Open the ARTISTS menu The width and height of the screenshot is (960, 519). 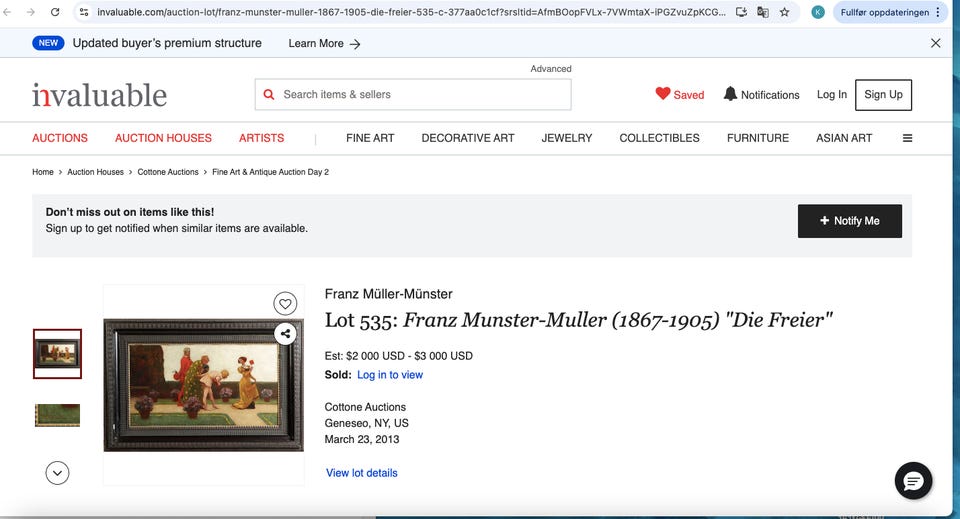(261, 138)
